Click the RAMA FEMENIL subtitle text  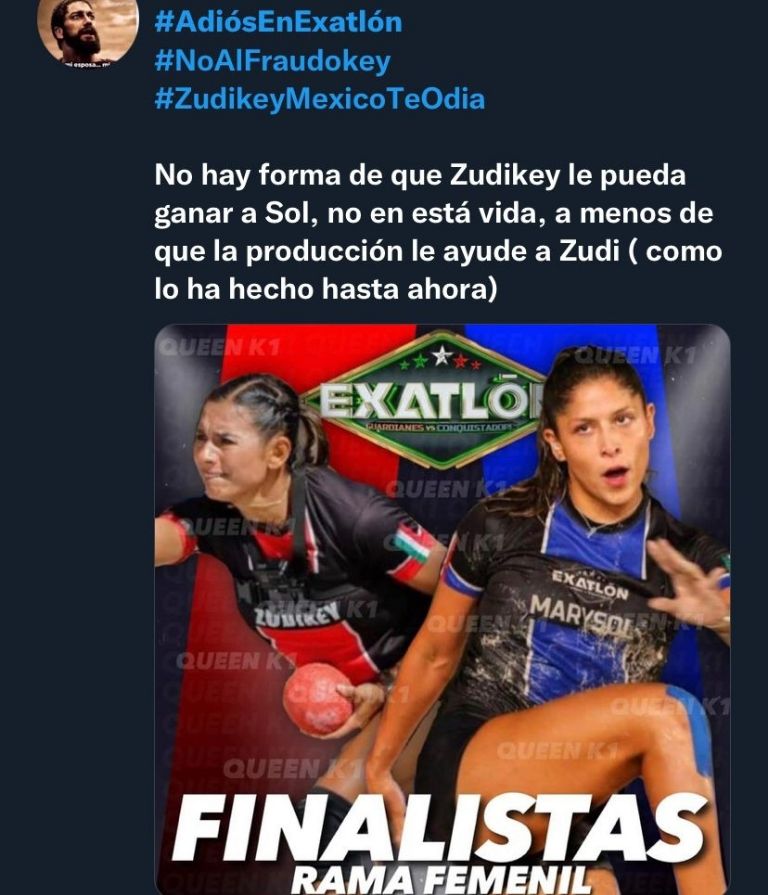[x=440, y=880]
